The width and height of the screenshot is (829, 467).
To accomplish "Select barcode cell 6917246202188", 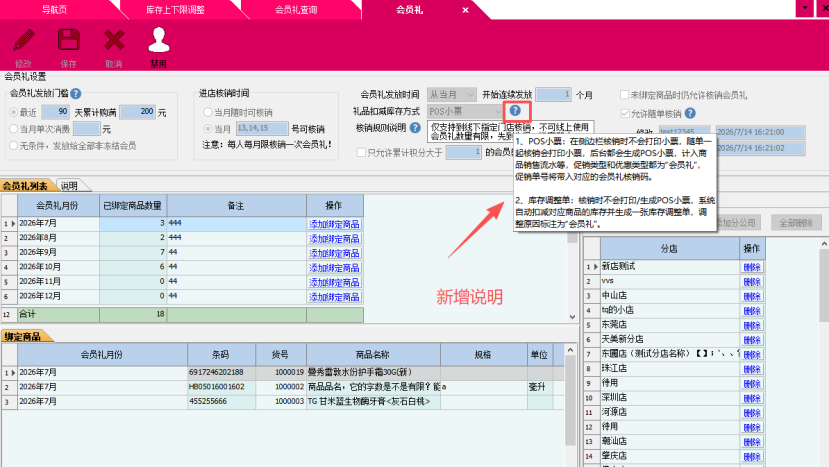I will click(x=222, y=372).
